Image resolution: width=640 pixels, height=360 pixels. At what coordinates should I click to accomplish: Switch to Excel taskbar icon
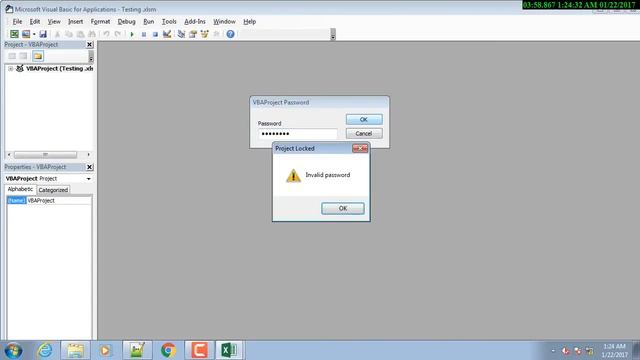pos(229,351)
